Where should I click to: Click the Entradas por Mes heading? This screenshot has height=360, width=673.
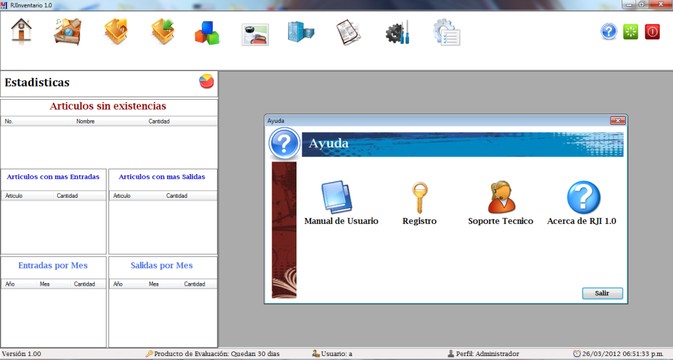(x=53, y=266)
